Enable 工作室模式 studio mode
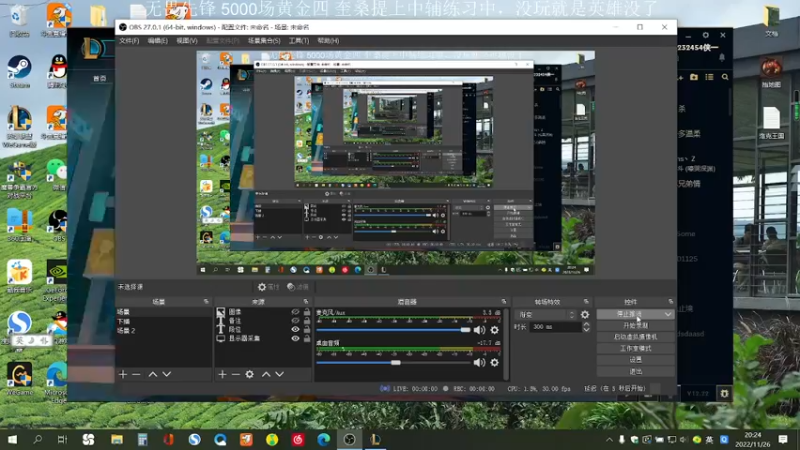800x450 pixels. click(x=635, y=348)
